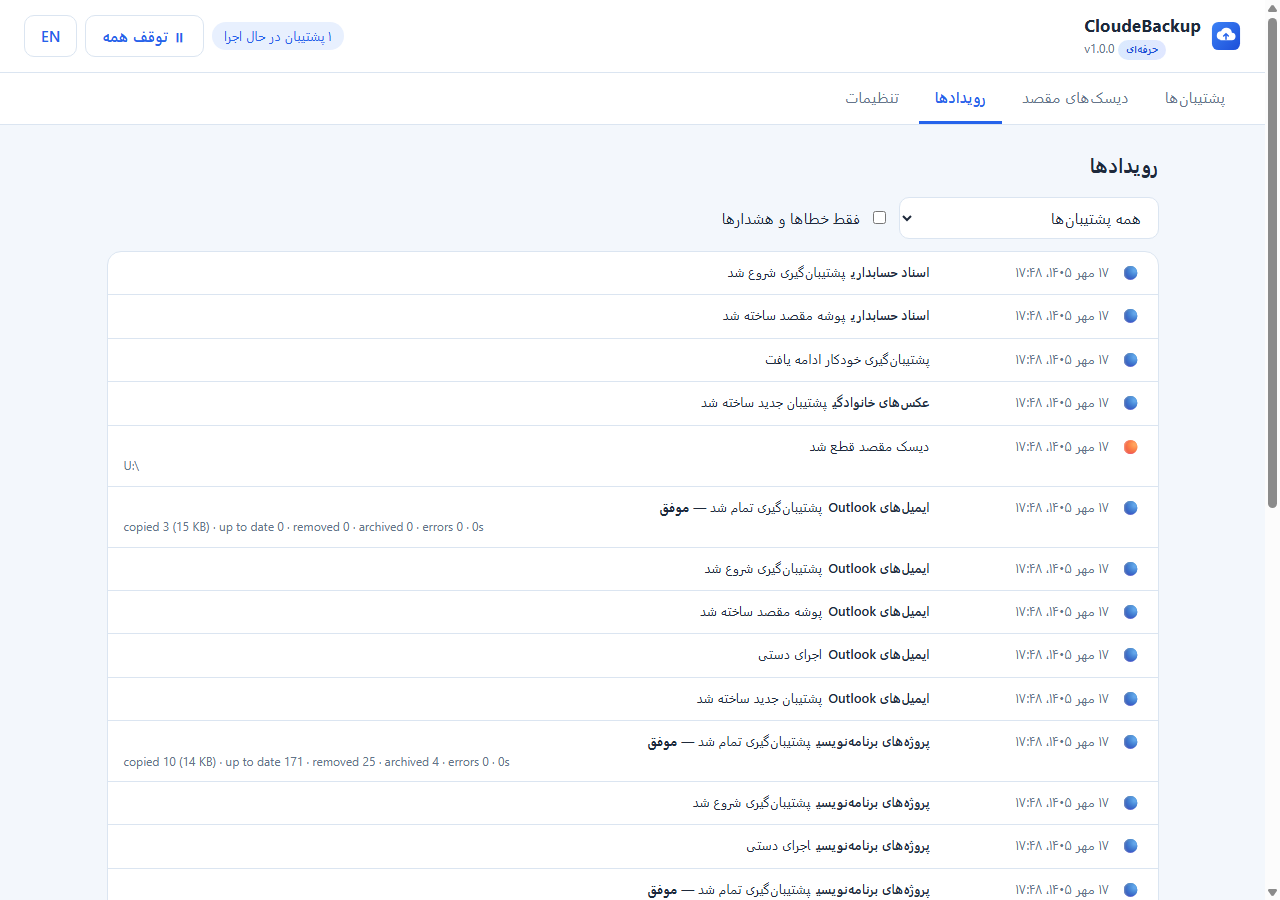Click 'اسناد حسابداری پشتیبان‌گیری شروع شد' event text

tap(829, 273)
